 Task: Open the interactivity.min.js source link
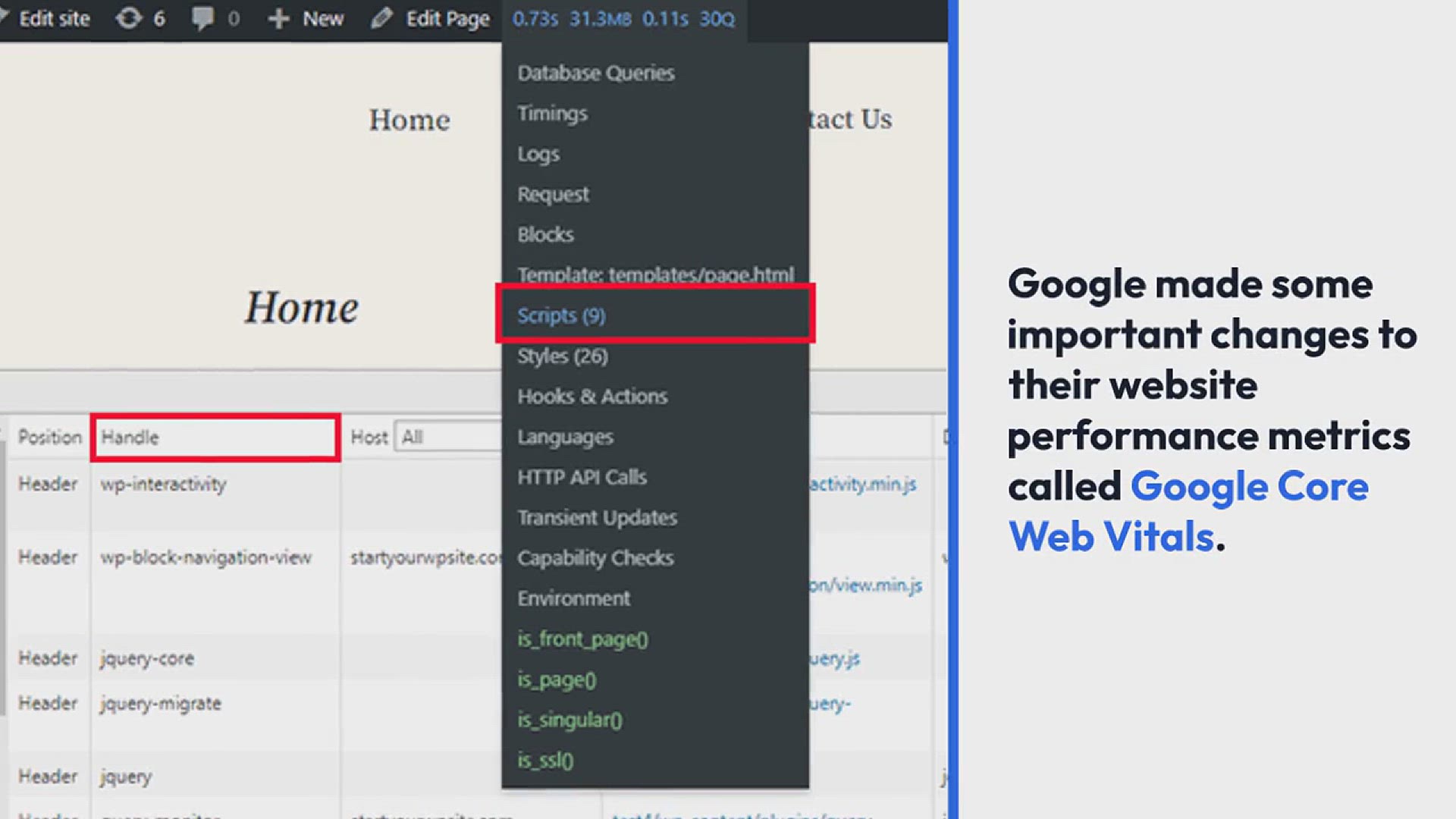click(863, 484)
